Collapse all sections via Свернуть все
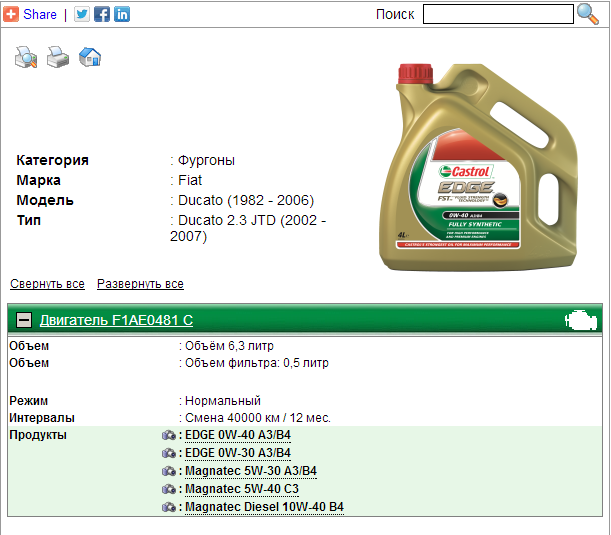Image resolution: width=611 pixels, height=535 pixels. [x=47, y=284]
